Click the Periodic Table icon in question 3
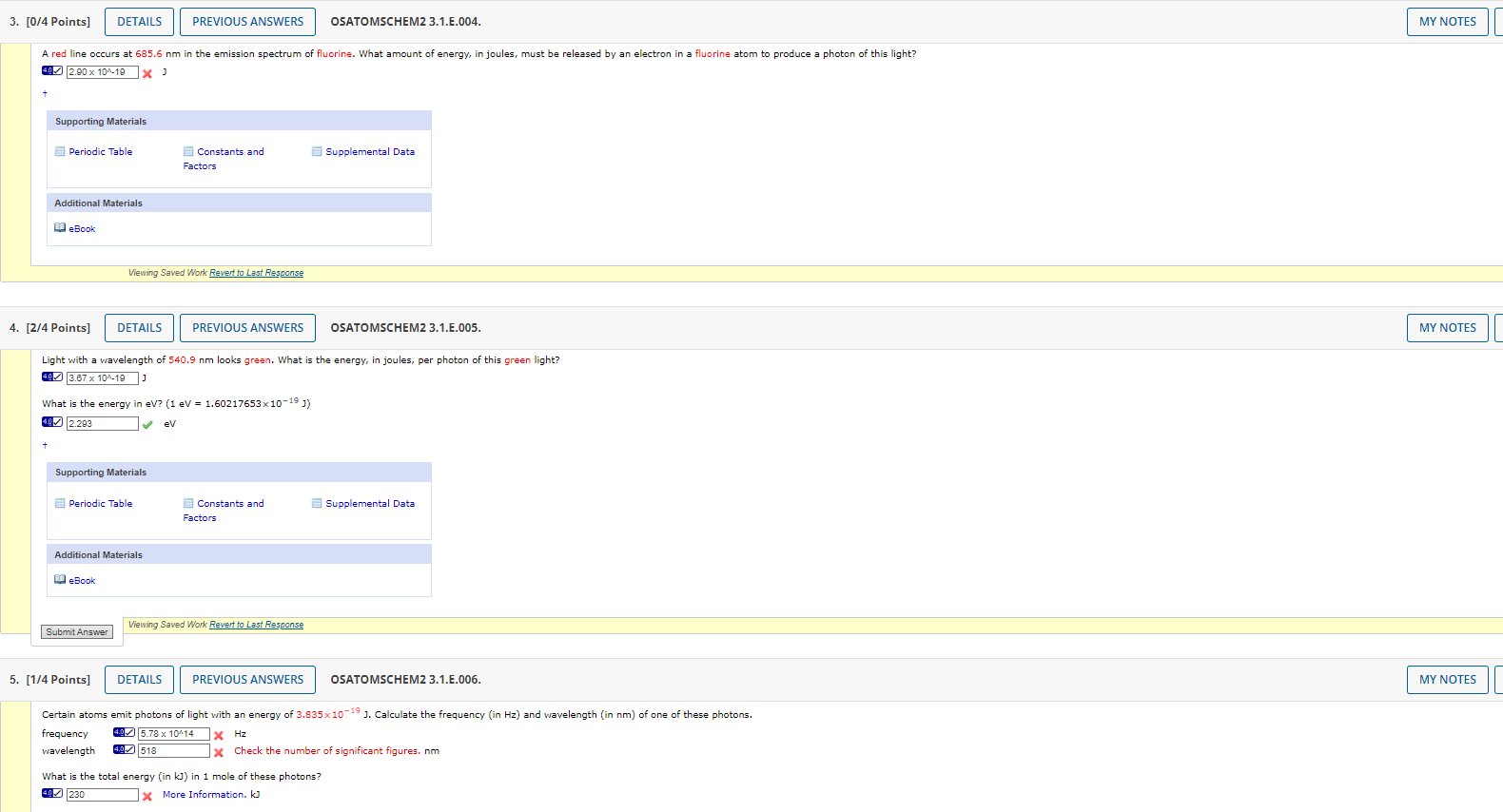Image resolution: width=1503 pixels, height=812 pixels. pyautogui.click(x=60, y=152)
